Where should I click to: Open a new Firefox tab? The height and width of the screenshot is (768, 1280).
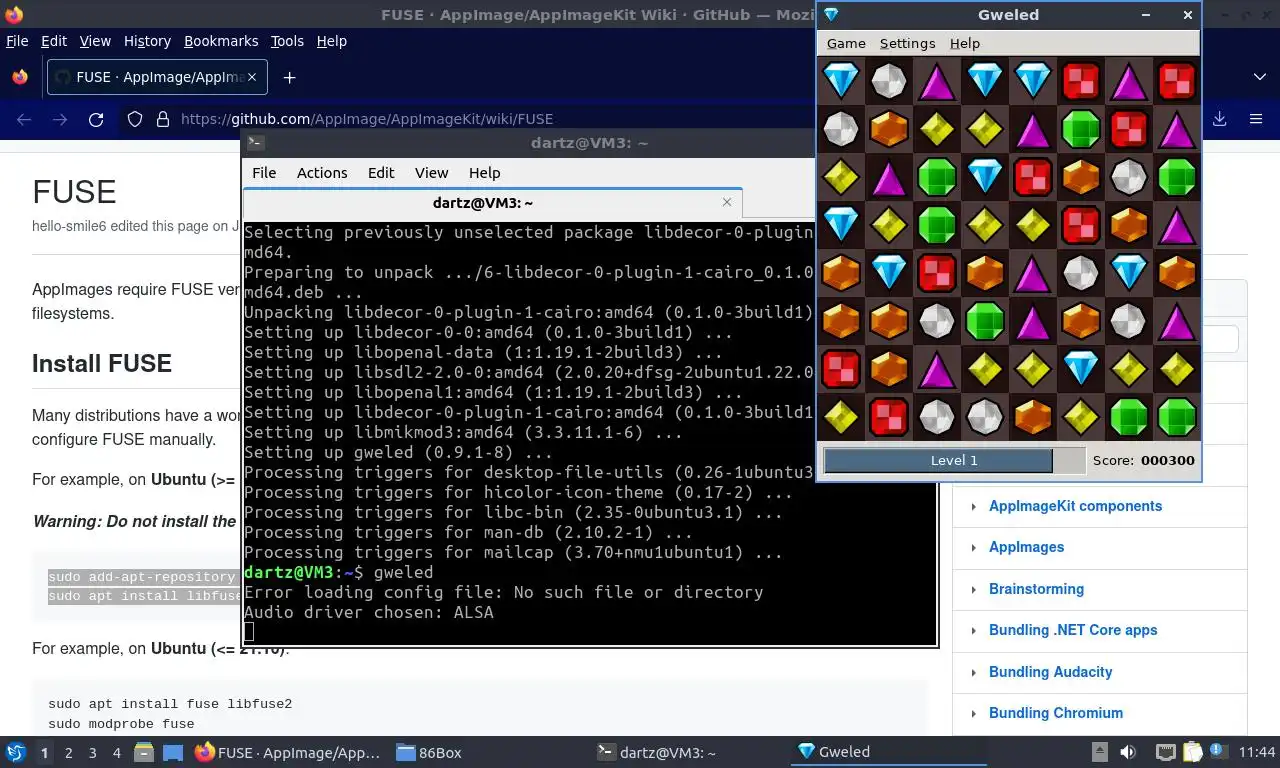click(289, 77)
